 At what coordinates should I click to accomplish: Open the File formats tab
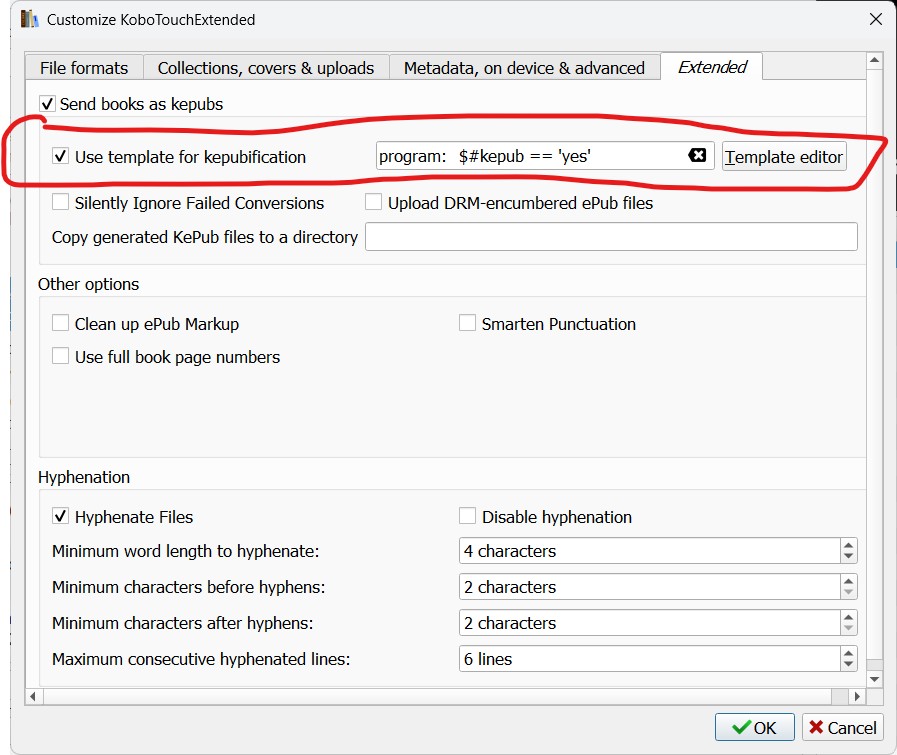84,67
